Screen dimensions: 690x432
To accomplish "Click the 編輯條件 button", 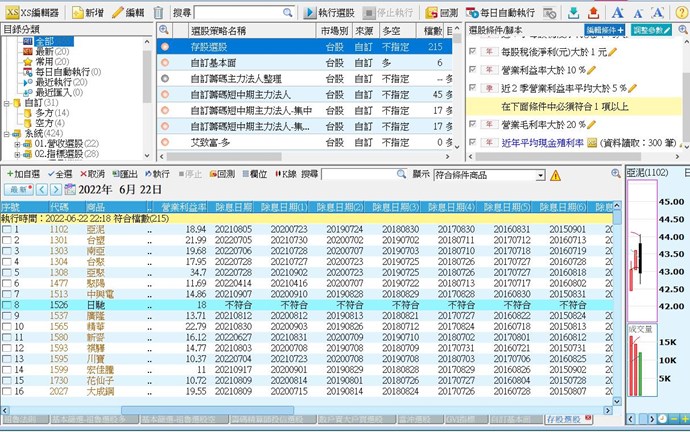I will click(607, 31).
